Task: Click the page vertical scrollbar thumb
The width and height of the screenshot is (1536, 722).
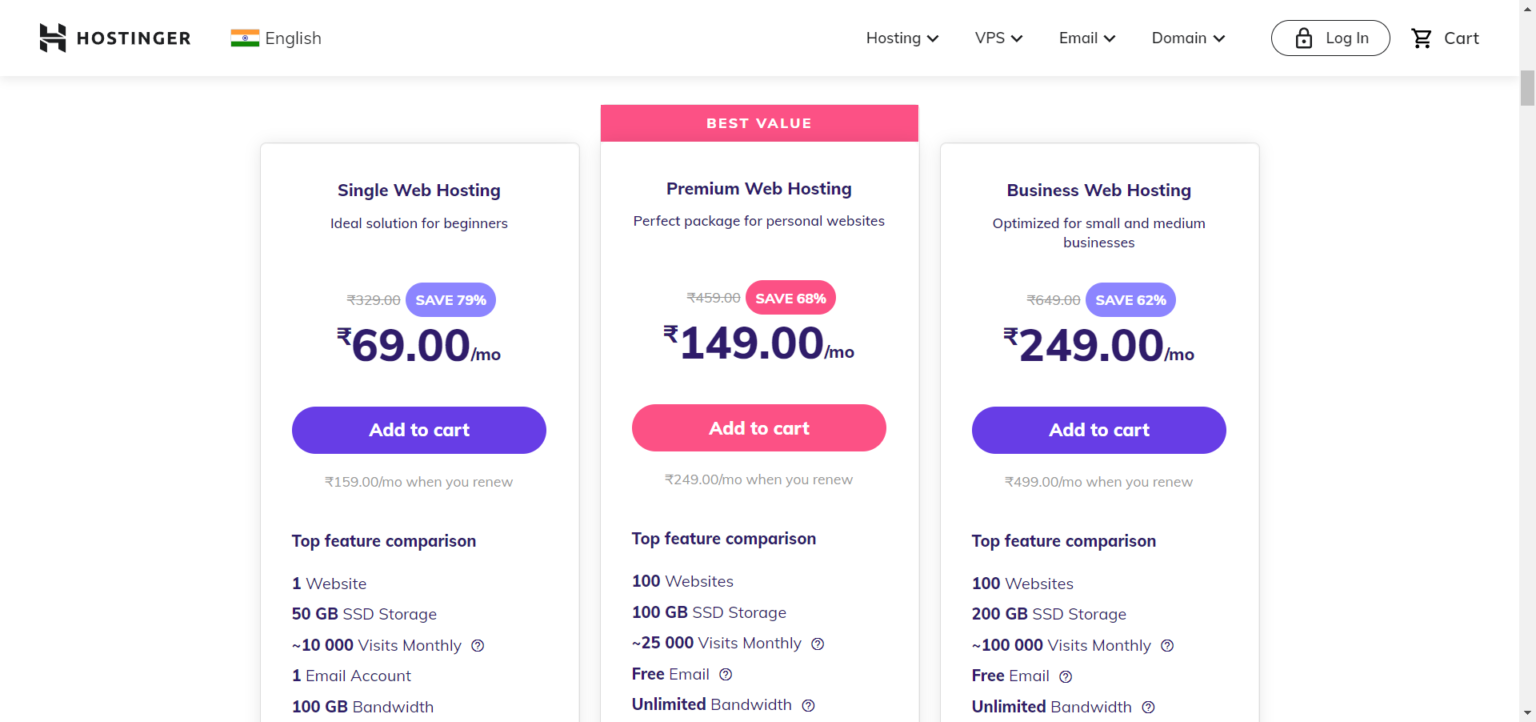Action: [x=1527, y=88]
